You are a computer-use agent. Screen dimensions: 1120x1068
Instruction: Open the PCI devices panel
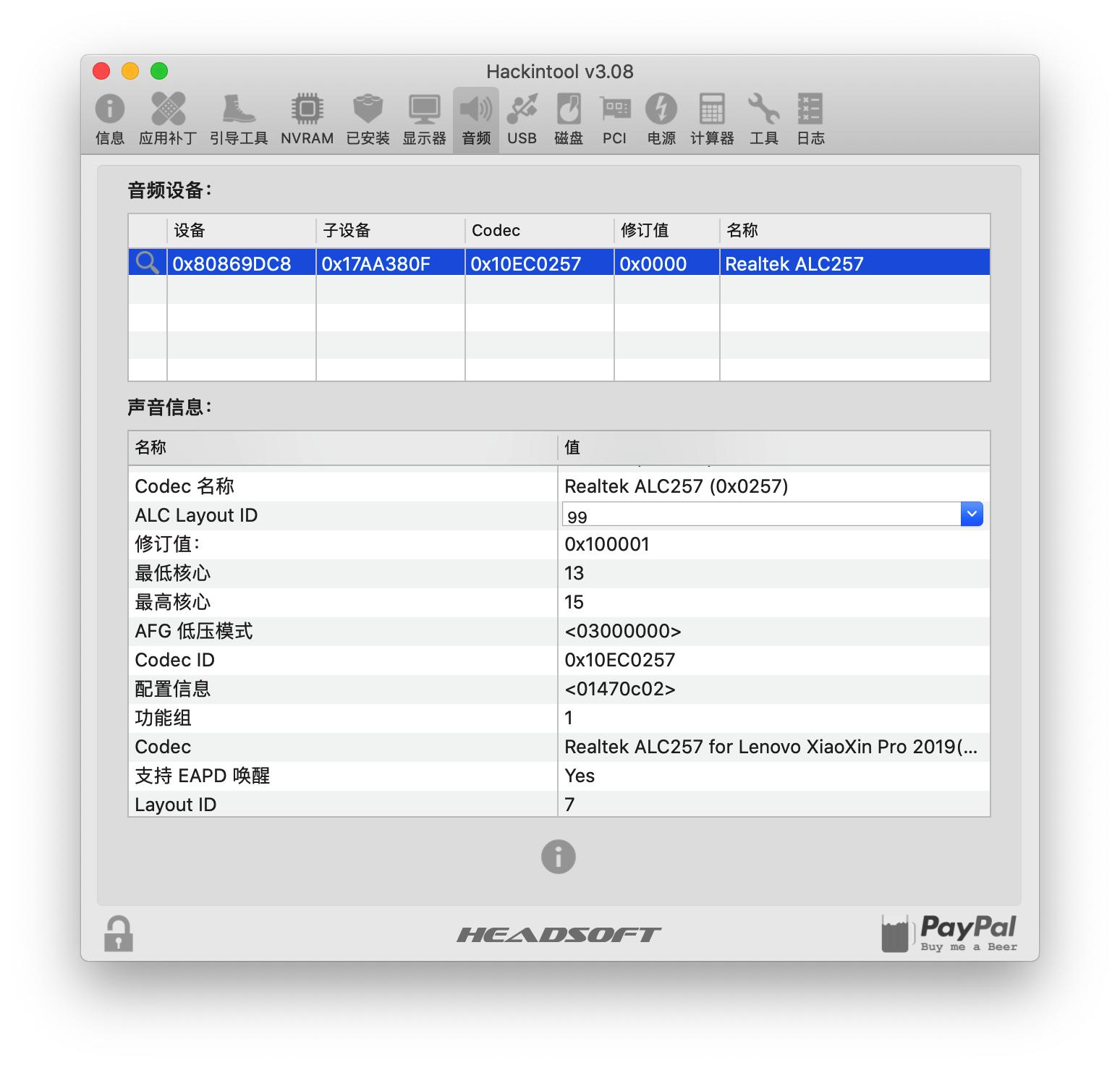pos(614,118)
